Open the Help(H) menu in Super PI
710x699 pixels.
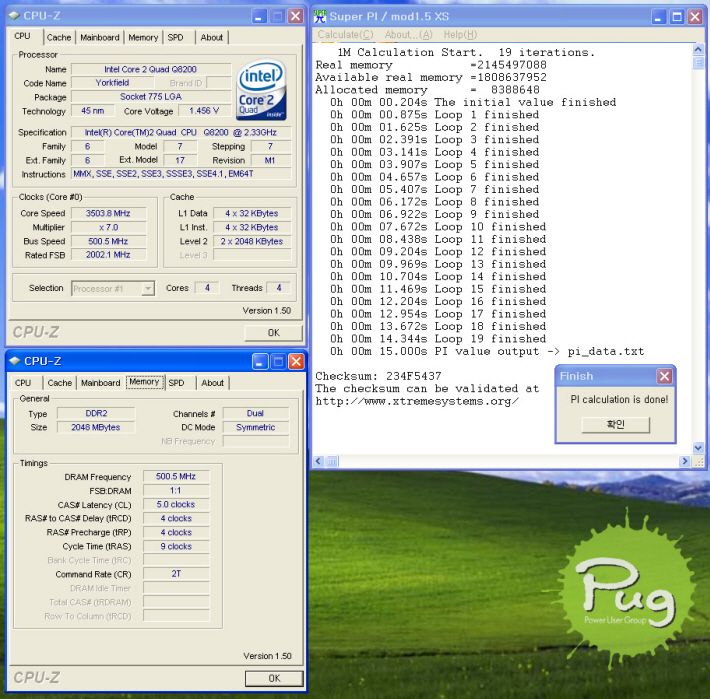pos(460,35)
